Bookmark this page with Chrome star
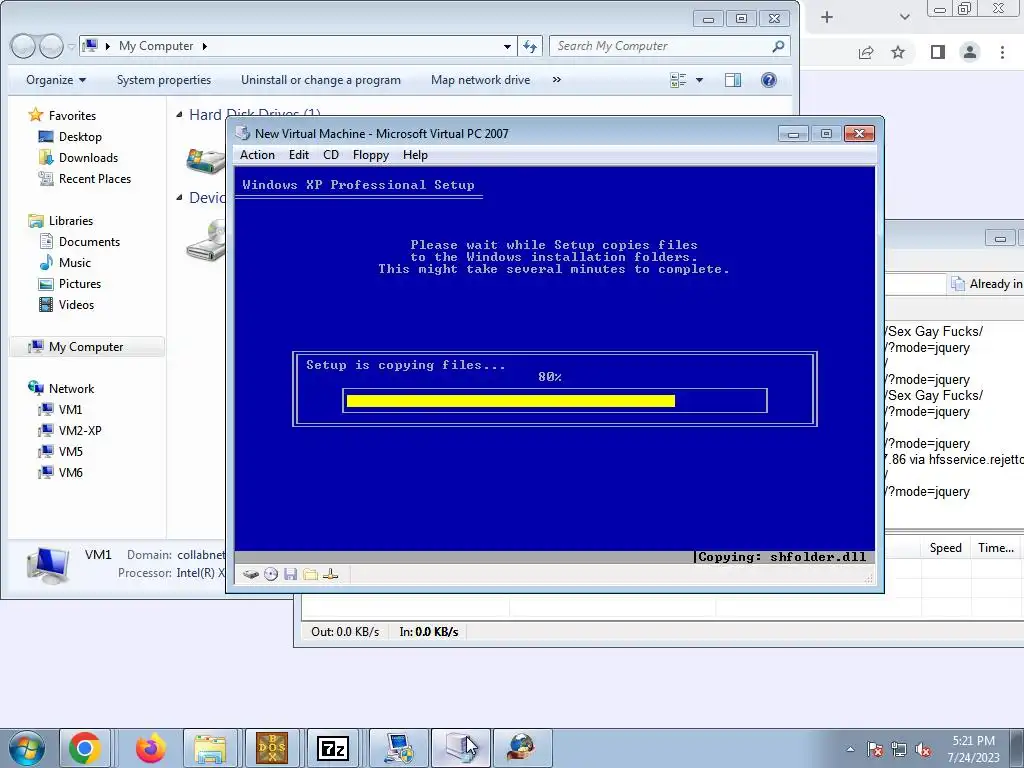Screen dimensions: 1024x768 (x=899, y=52)
